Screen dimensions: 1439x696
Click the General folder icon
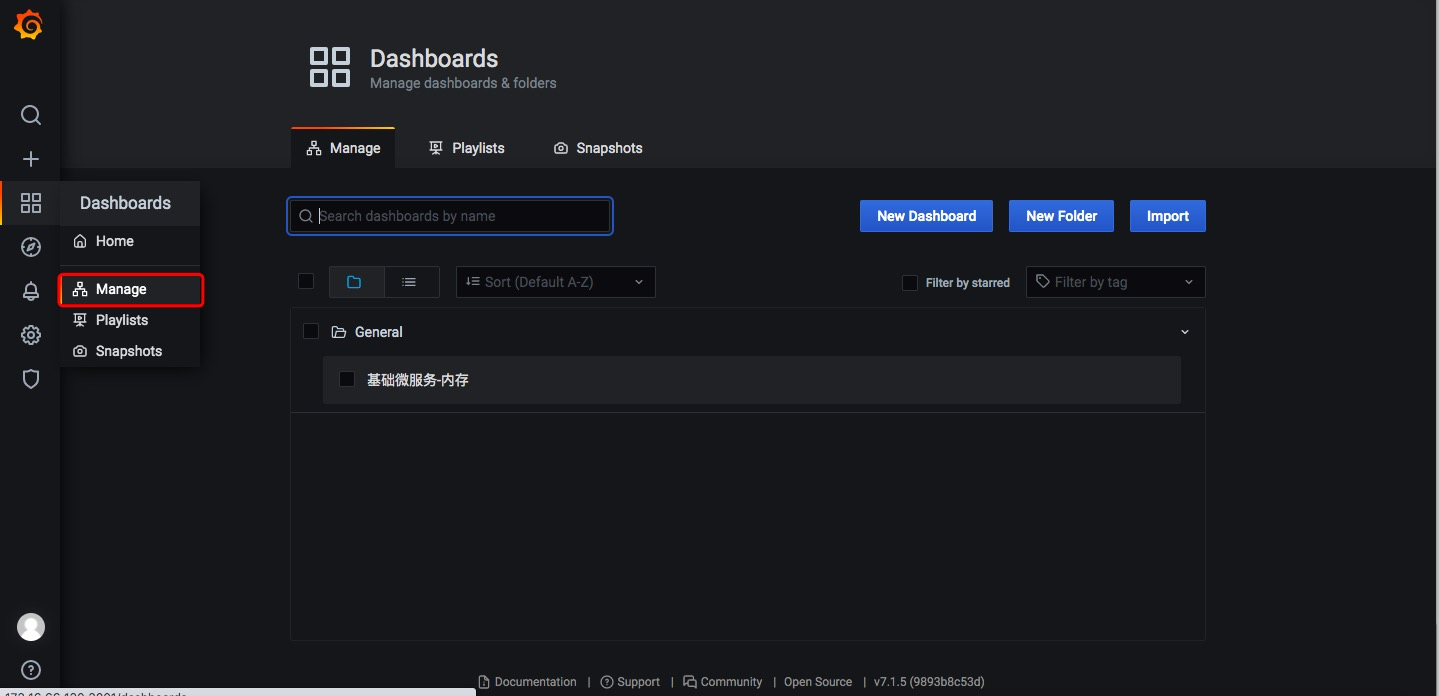[338, 332]
